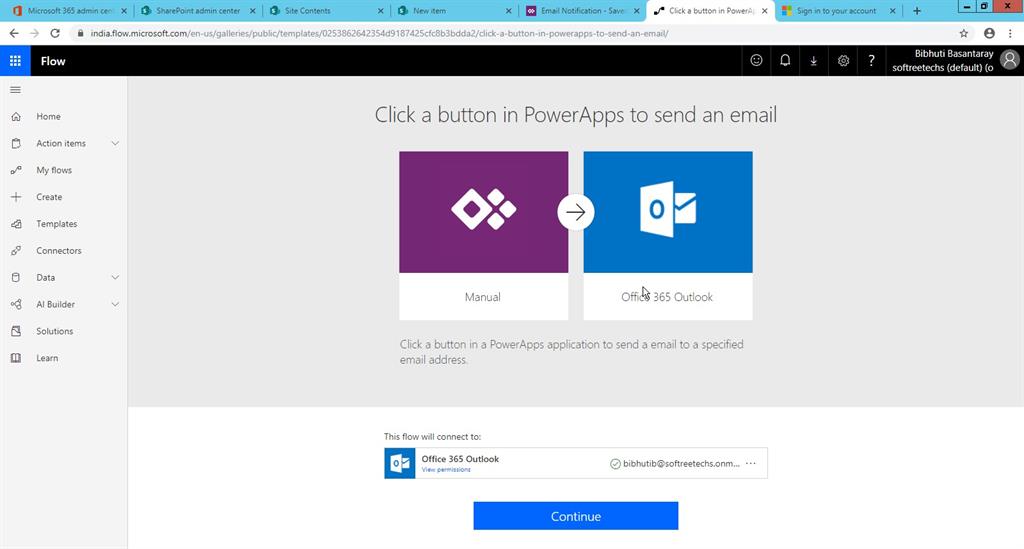Click the Create plus icon
The height and width of the screenshot is (549, 1024).
16,196
